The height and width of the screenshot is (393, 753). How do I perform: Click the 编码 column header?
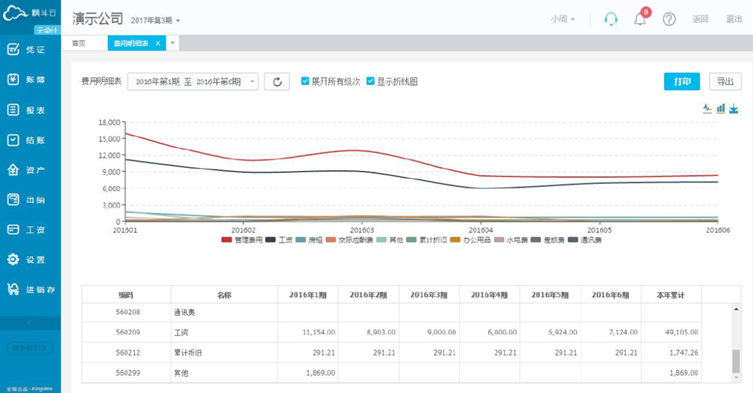[x=126, y=295]
